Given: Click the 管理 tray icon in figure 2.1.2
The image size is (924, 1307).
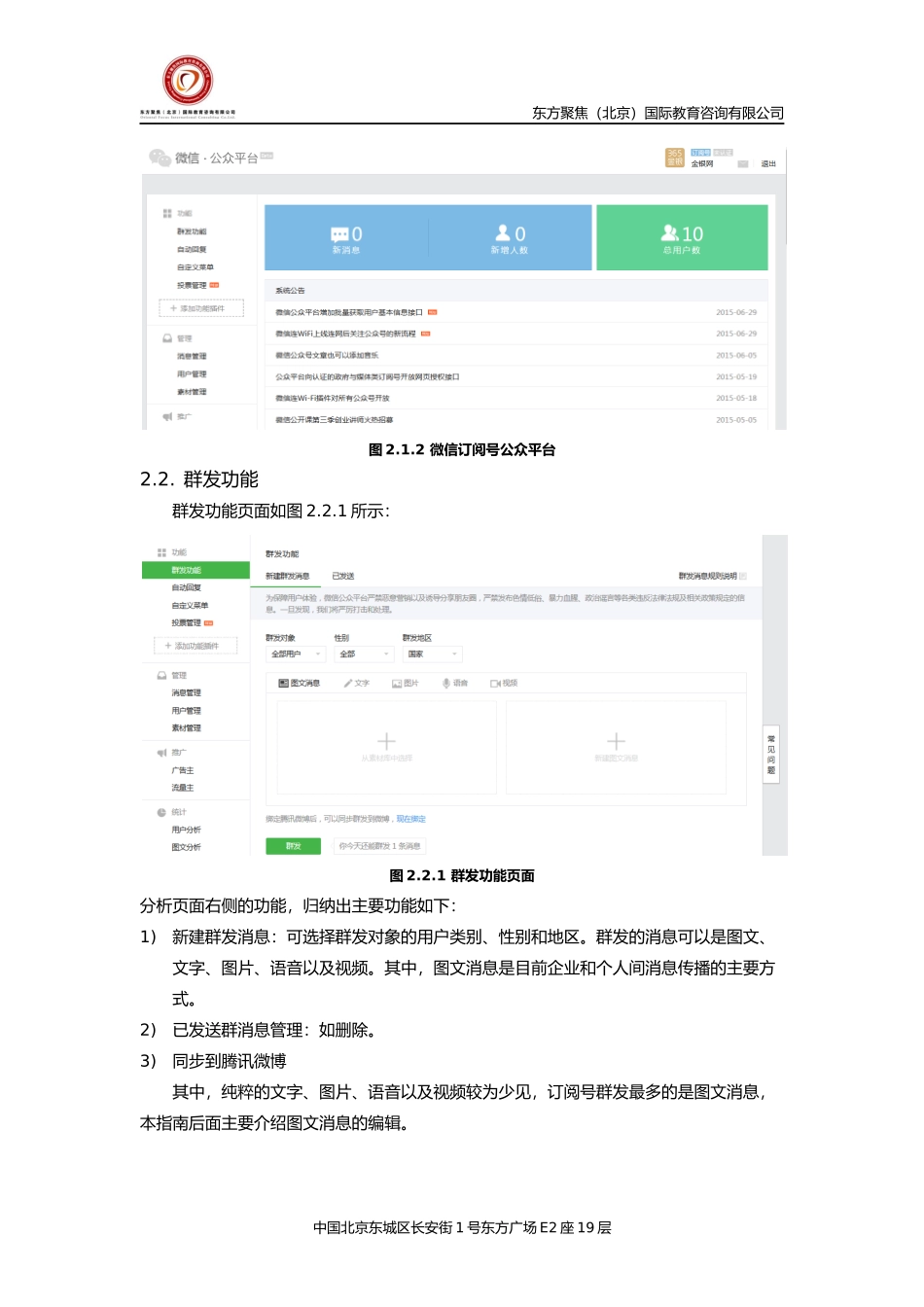Looking at the screenshot, I should point(167,338).
